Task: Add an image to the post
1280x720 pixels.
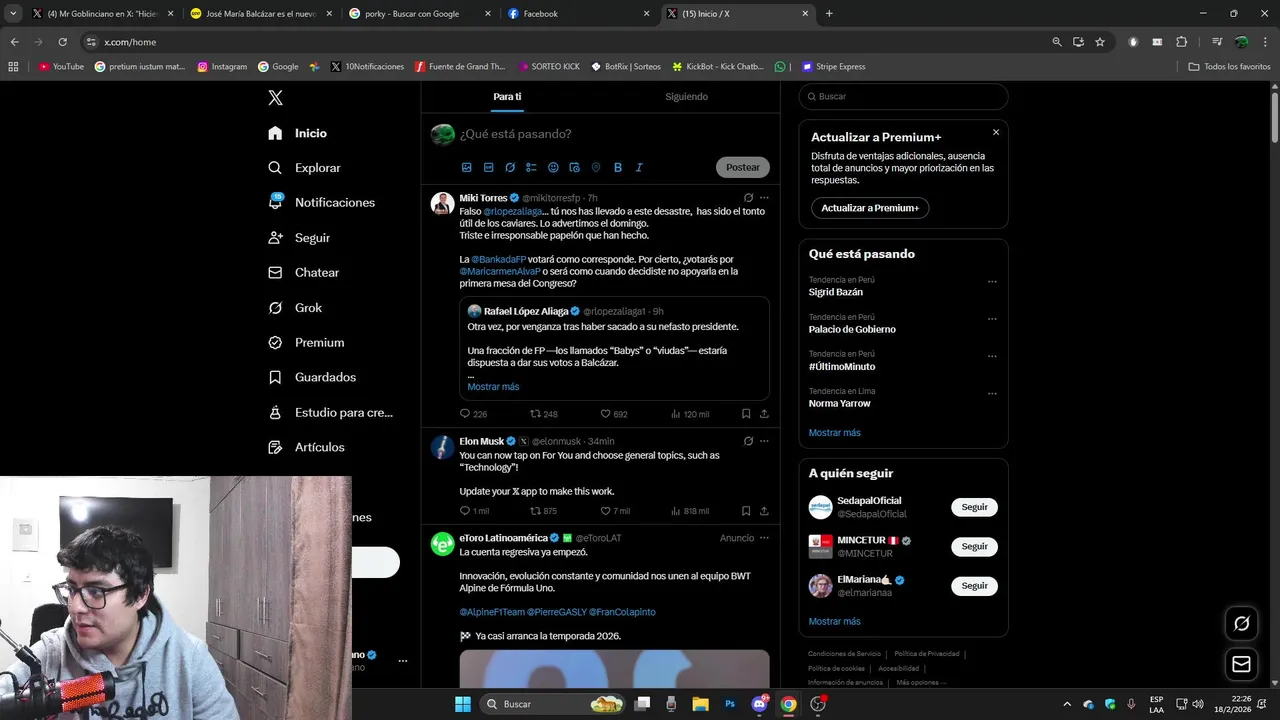Action: (x=466, y=167)
